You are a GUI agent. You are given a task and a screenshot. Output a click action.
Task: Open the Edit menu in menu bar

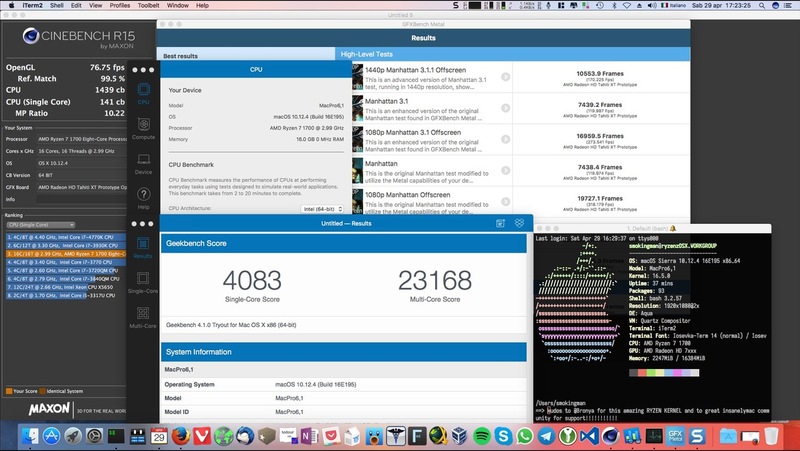pyautogui.click(x=76, y=5)
